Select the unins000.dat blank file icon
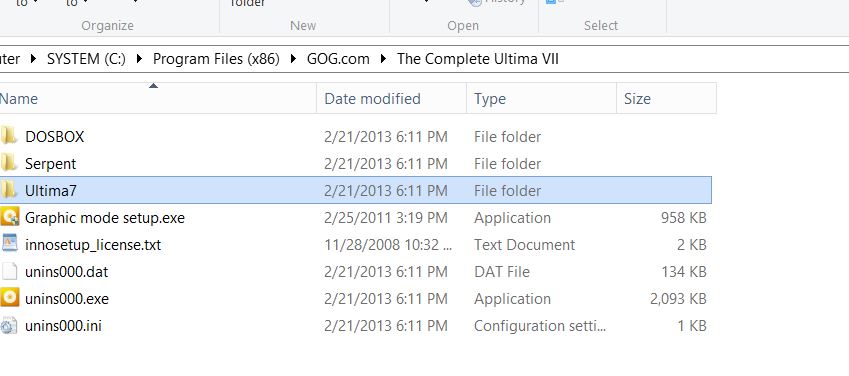Viewport: 849px width, 376px height. click(9, 271)
